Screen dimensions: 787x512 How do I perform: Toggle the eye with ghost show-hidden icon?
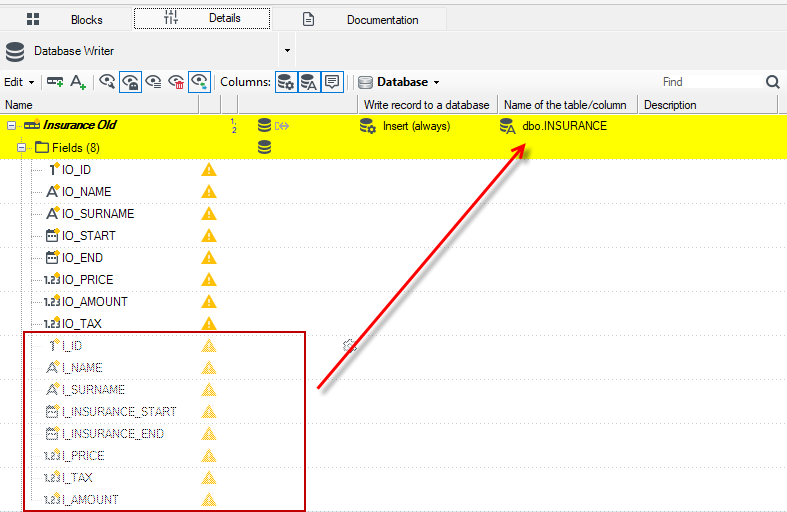click(130, 82)
